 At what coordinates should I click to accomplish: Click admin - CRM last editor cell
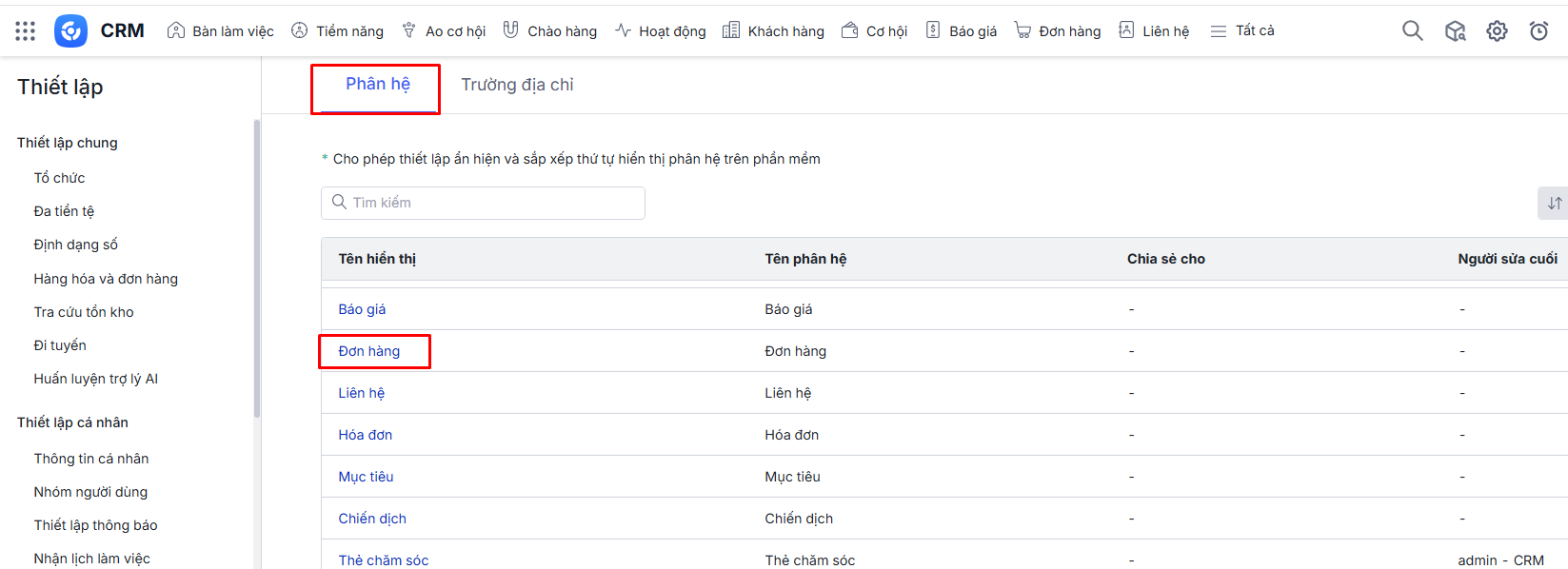click(1501, 560)
